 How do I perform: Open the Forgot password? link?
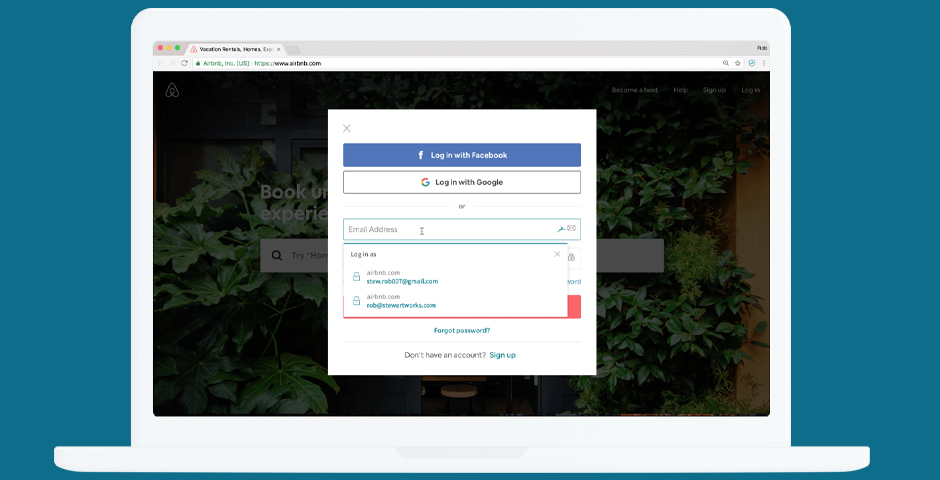click(462, 330)
